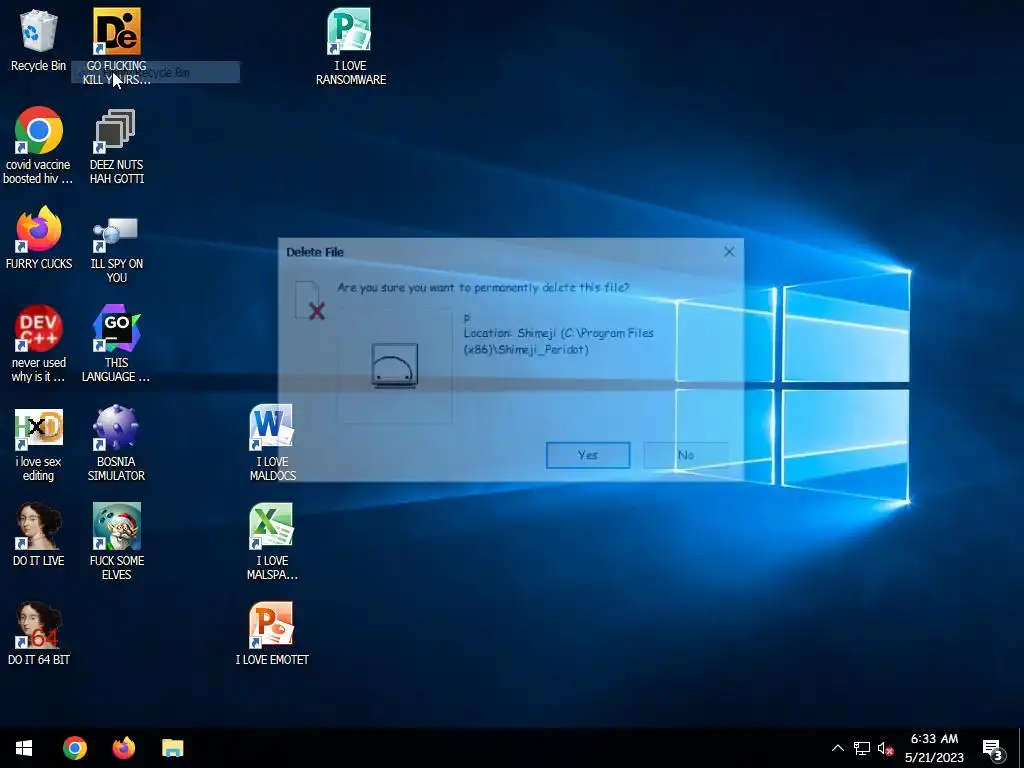Open File Explorer from the taskbar

click(172, 748)
